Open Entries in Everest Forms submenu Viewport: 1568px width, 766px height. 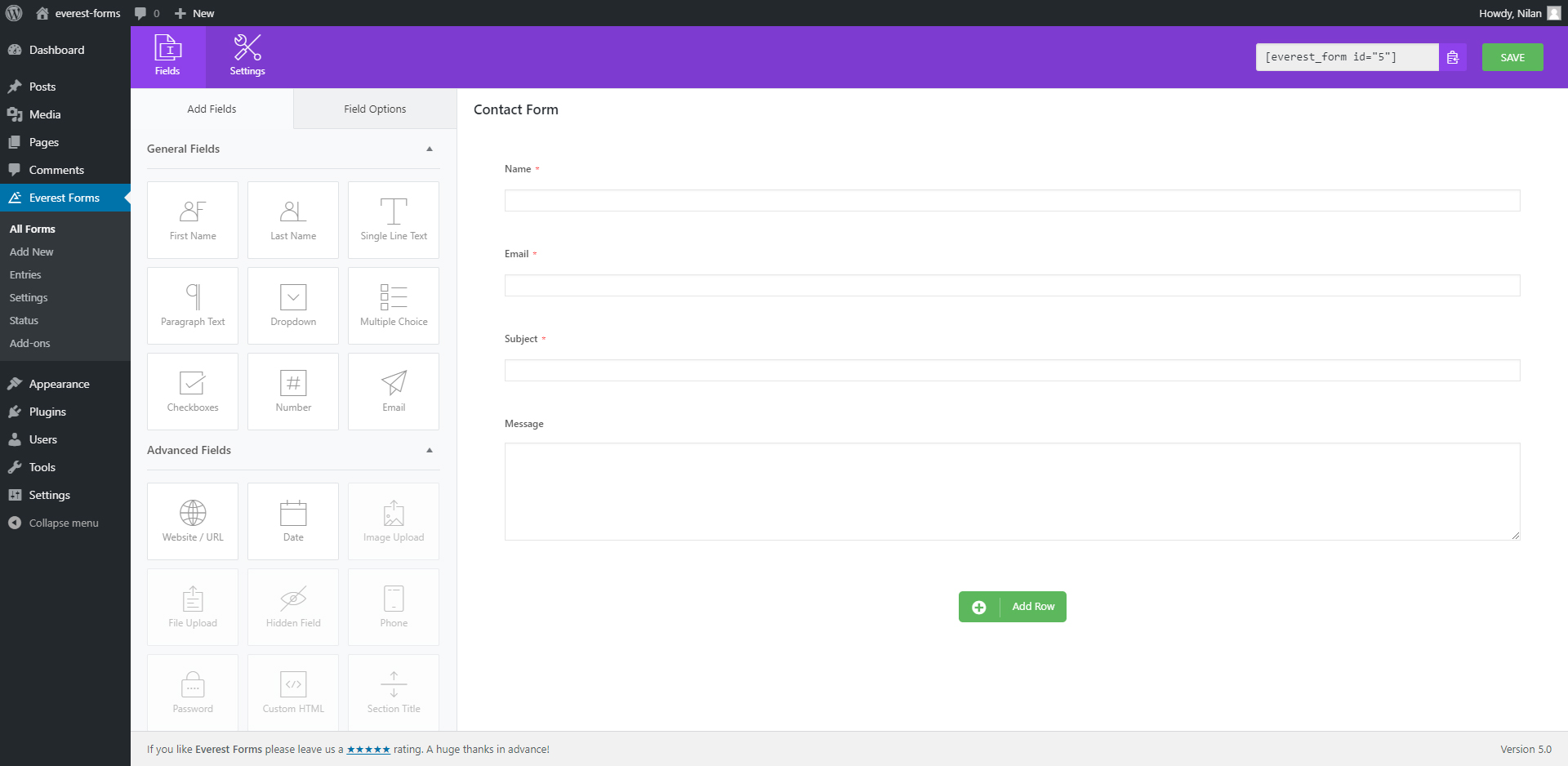click(25, 275)
